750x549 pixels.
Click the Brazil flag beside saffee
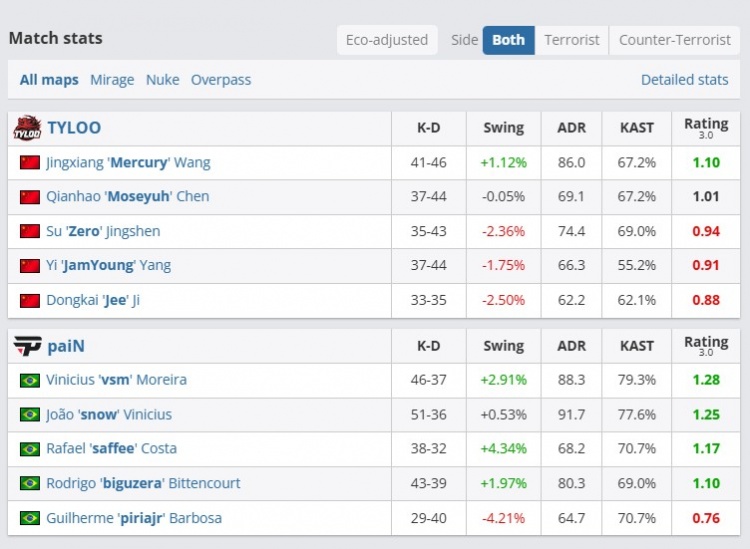[x=30, y=449]
